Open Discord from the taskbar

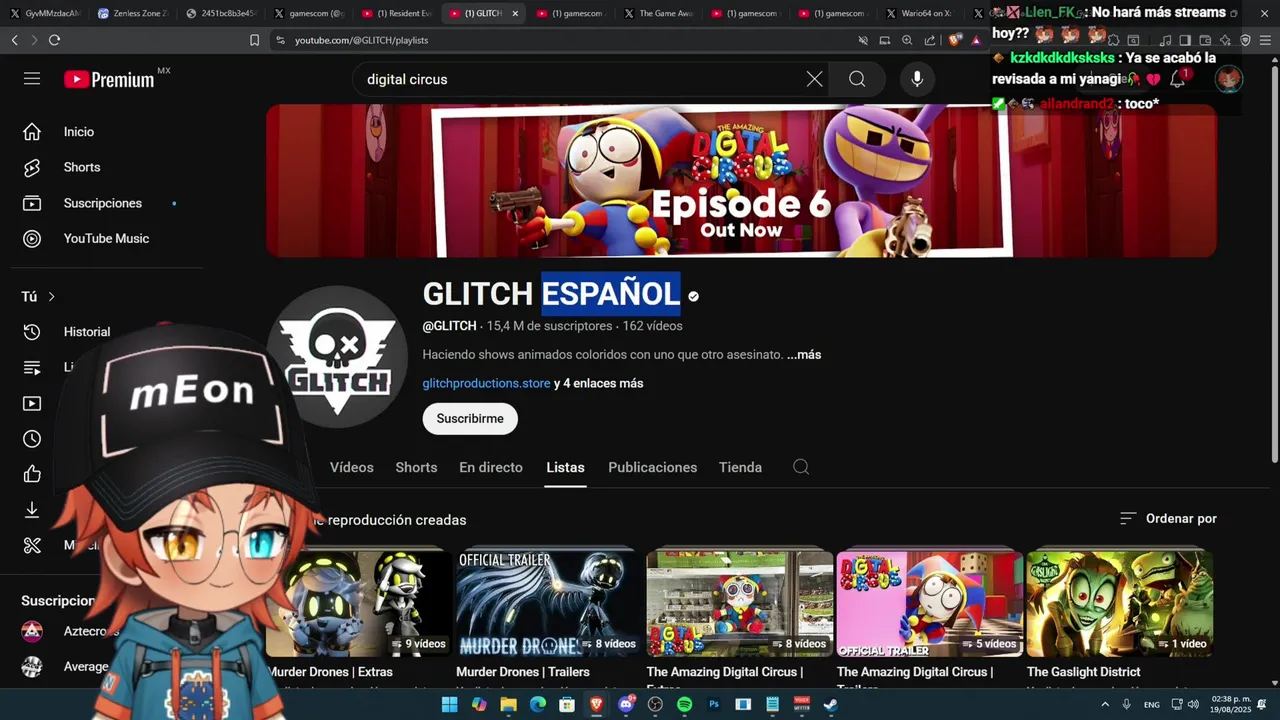(x=626, y=704)
